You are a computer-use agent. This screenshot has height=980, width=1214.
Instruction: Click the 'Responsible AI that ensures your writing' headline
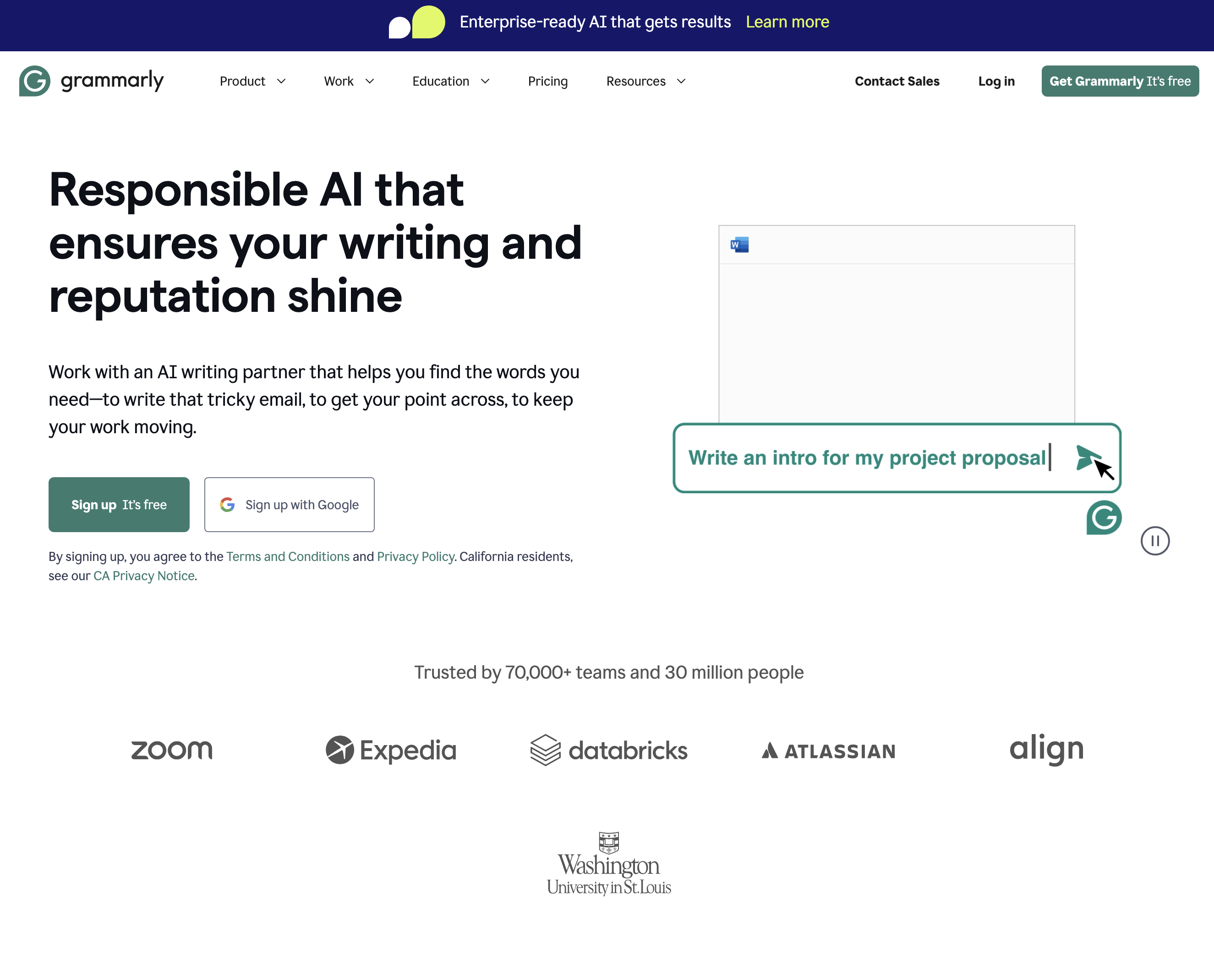coord(315,243)
